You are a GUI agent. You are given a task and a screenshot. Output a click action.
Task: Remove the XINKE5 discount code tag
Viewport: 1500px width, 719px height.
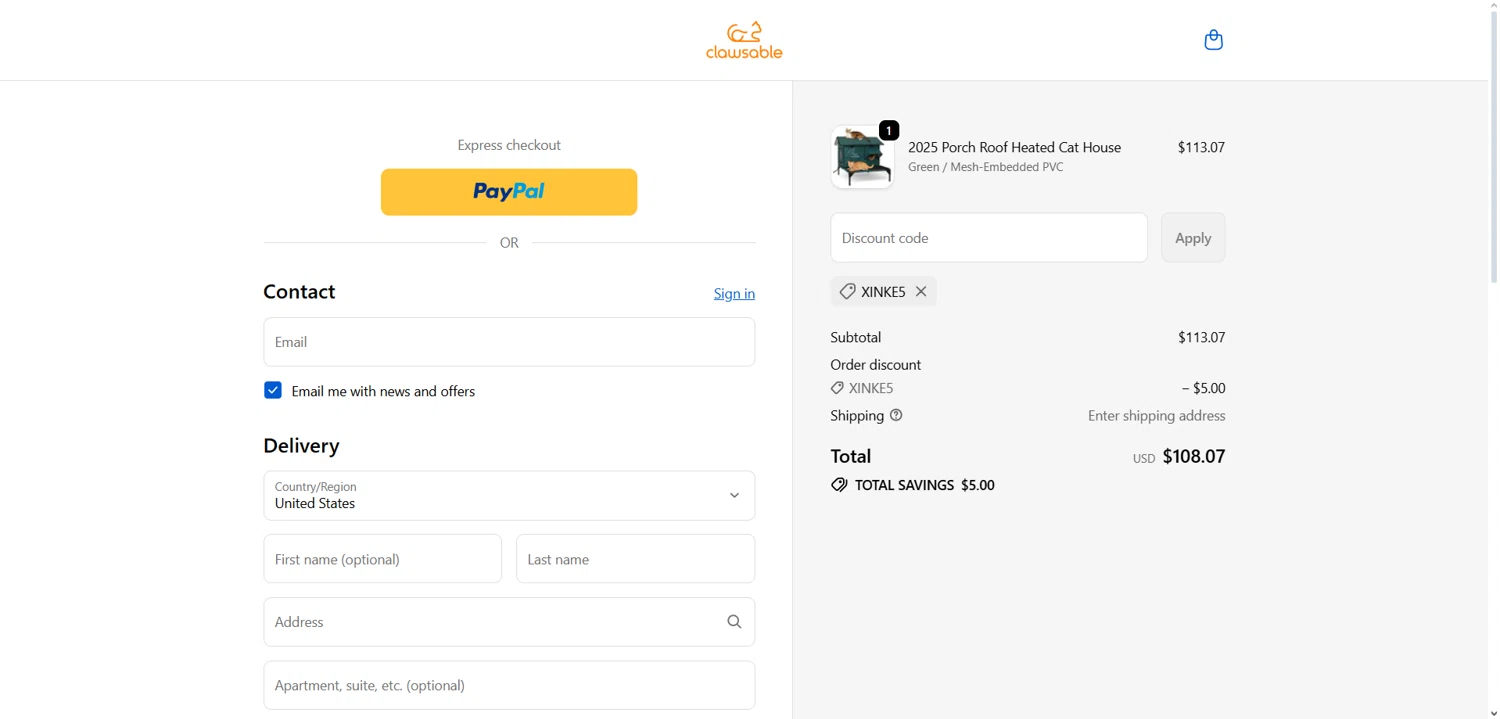click(921, 291)
